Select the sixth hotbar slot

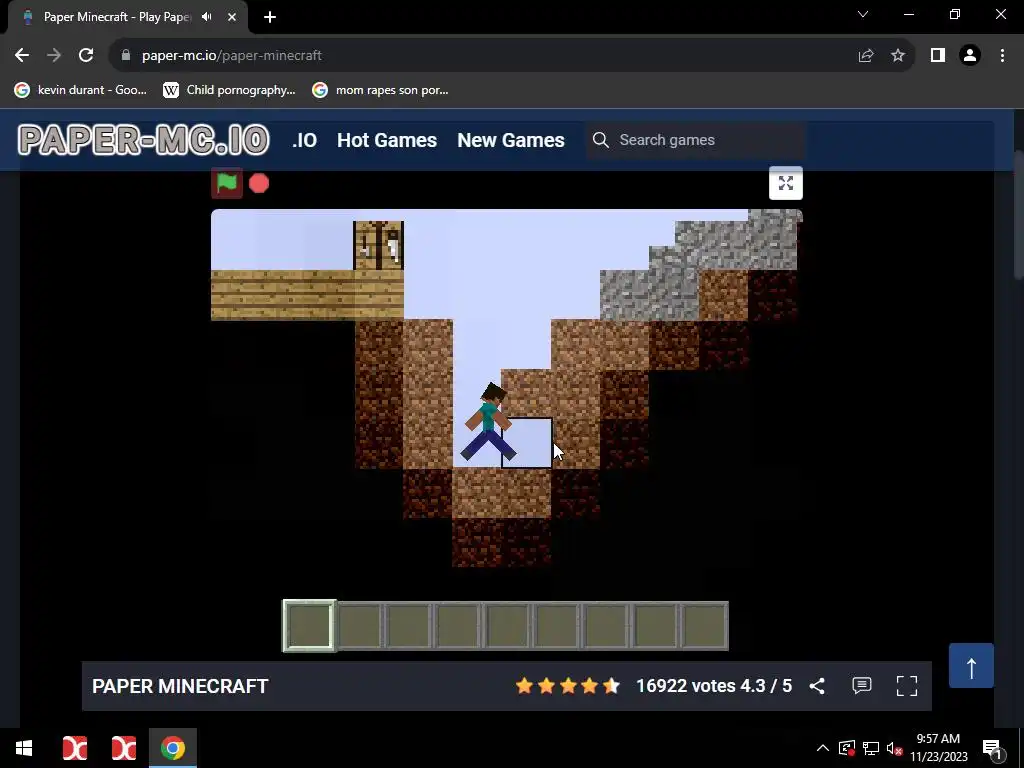[556, 626]
